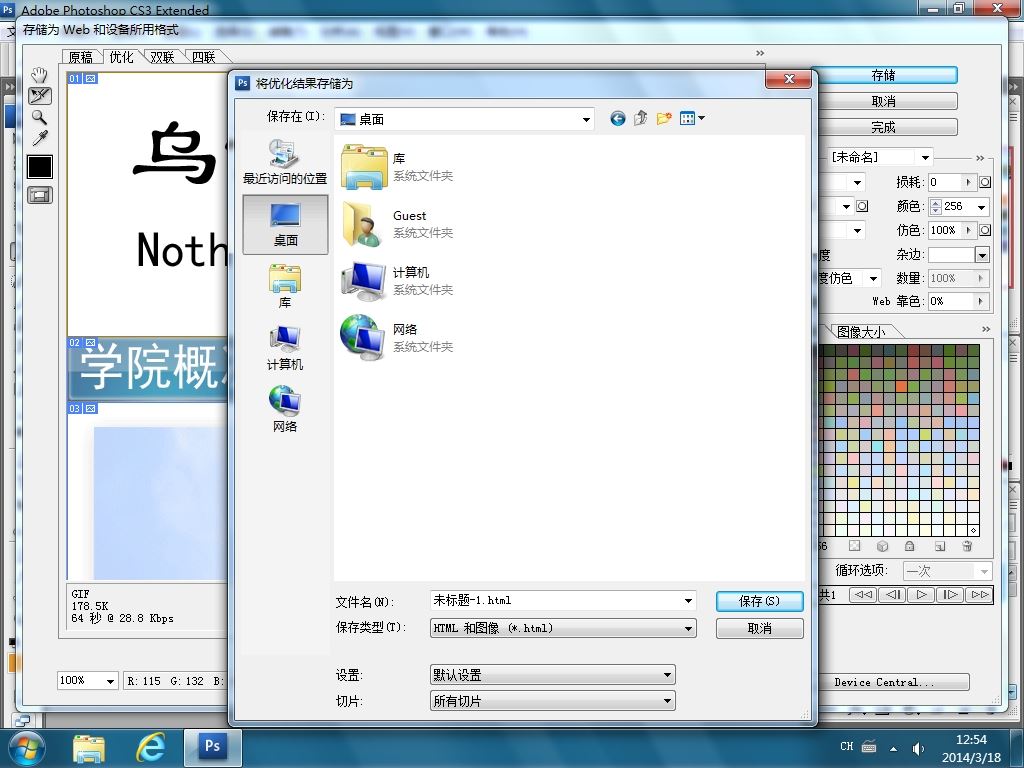This screenshot has height=768, width=1024.
Task: Go up one folder level
Action: (640, 118)
